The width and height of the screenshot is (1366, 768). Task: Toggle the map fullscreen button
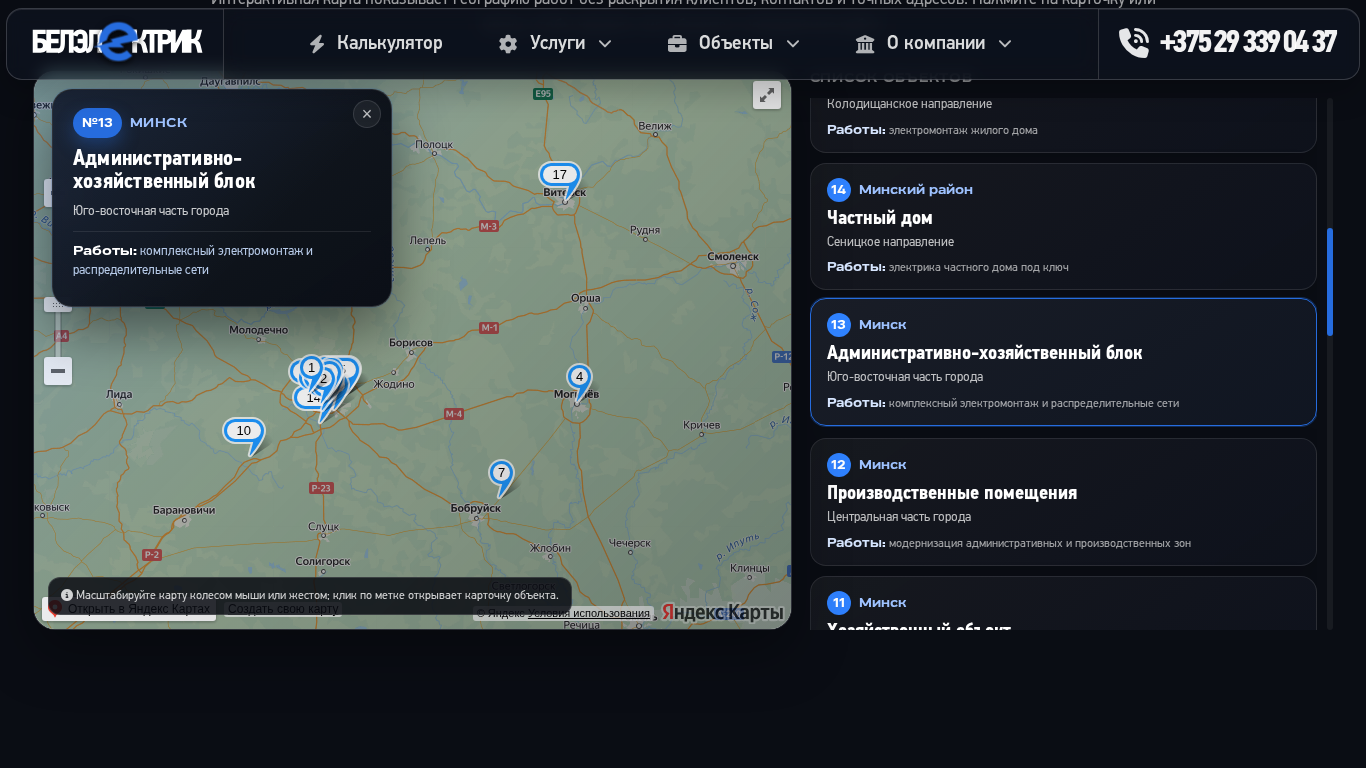tap(767, 95)
